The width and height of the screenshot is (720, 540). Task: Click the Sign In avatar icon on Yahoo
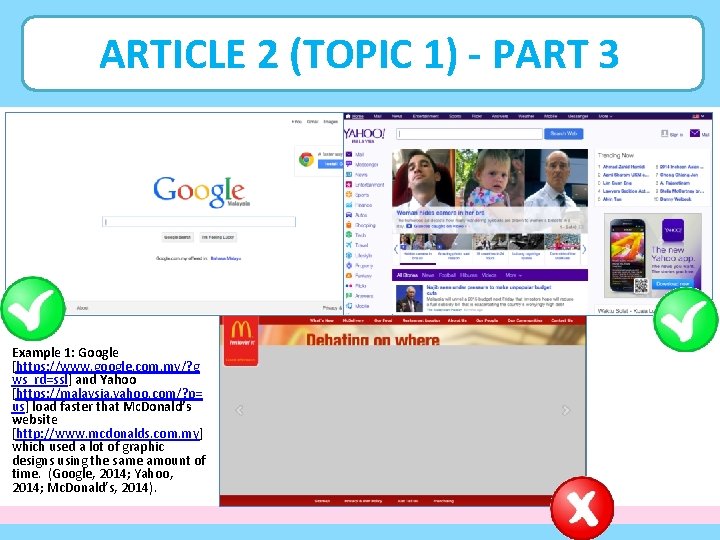tap(664, 133)
